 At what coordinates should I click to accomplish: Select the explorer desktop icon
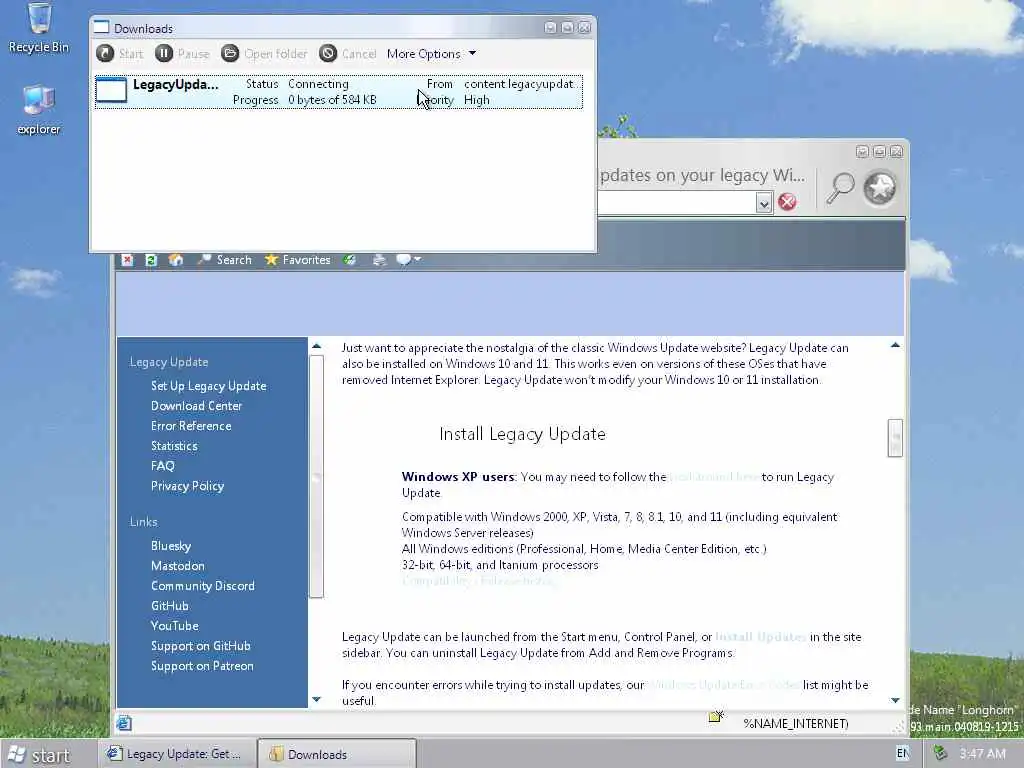click(39, 110)
